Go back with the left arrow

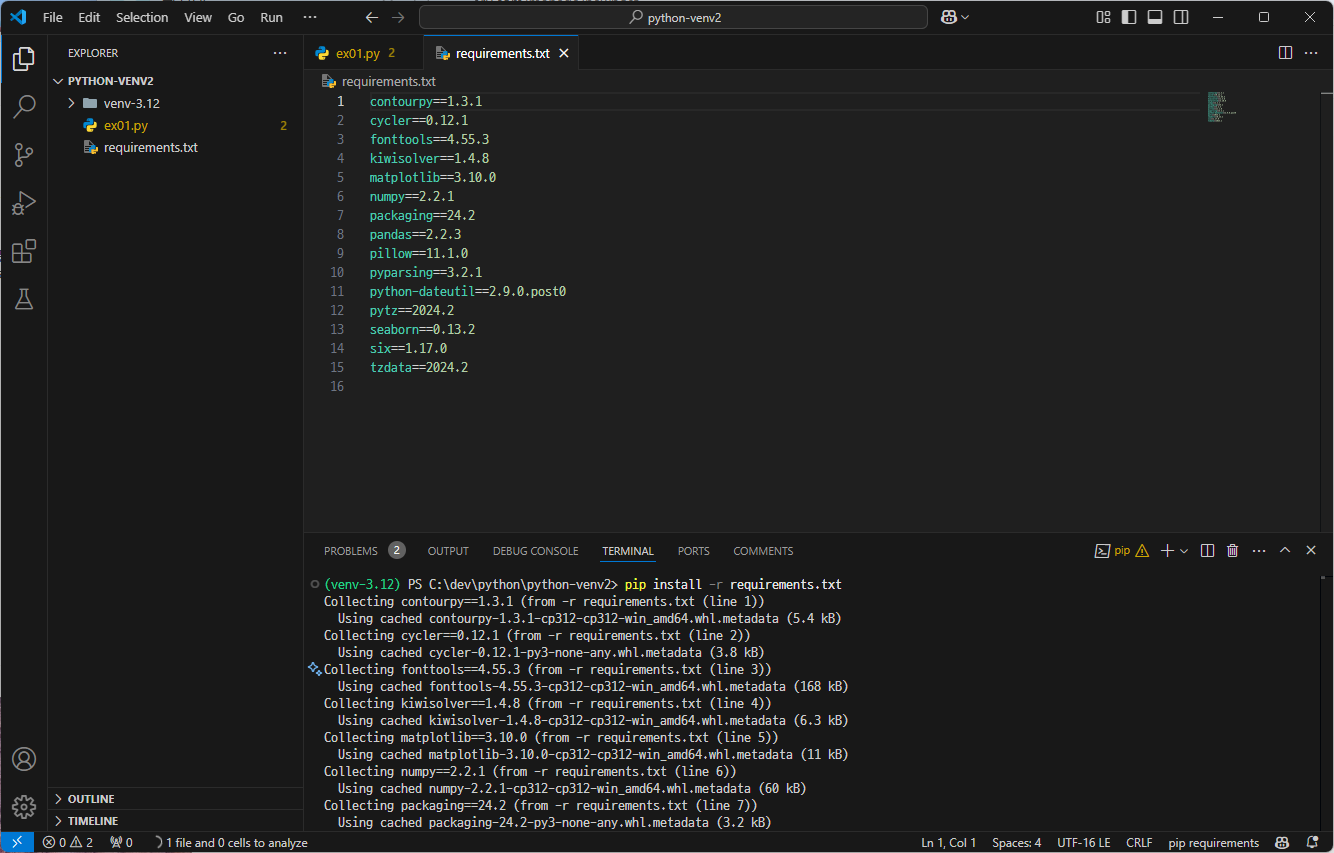tap(372, 17)
